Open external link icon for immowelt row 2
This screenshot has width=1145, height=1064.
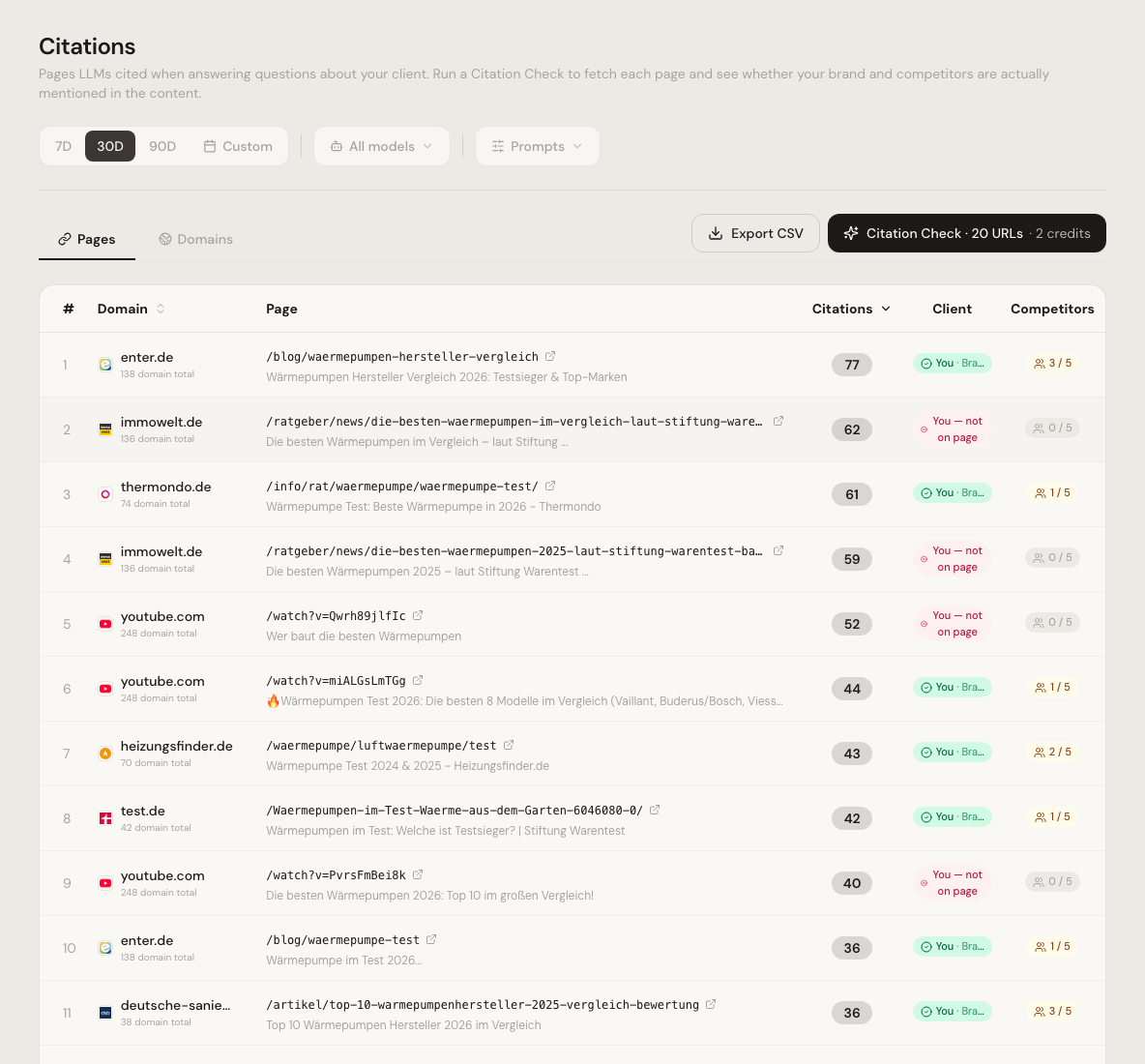(778, 421)
